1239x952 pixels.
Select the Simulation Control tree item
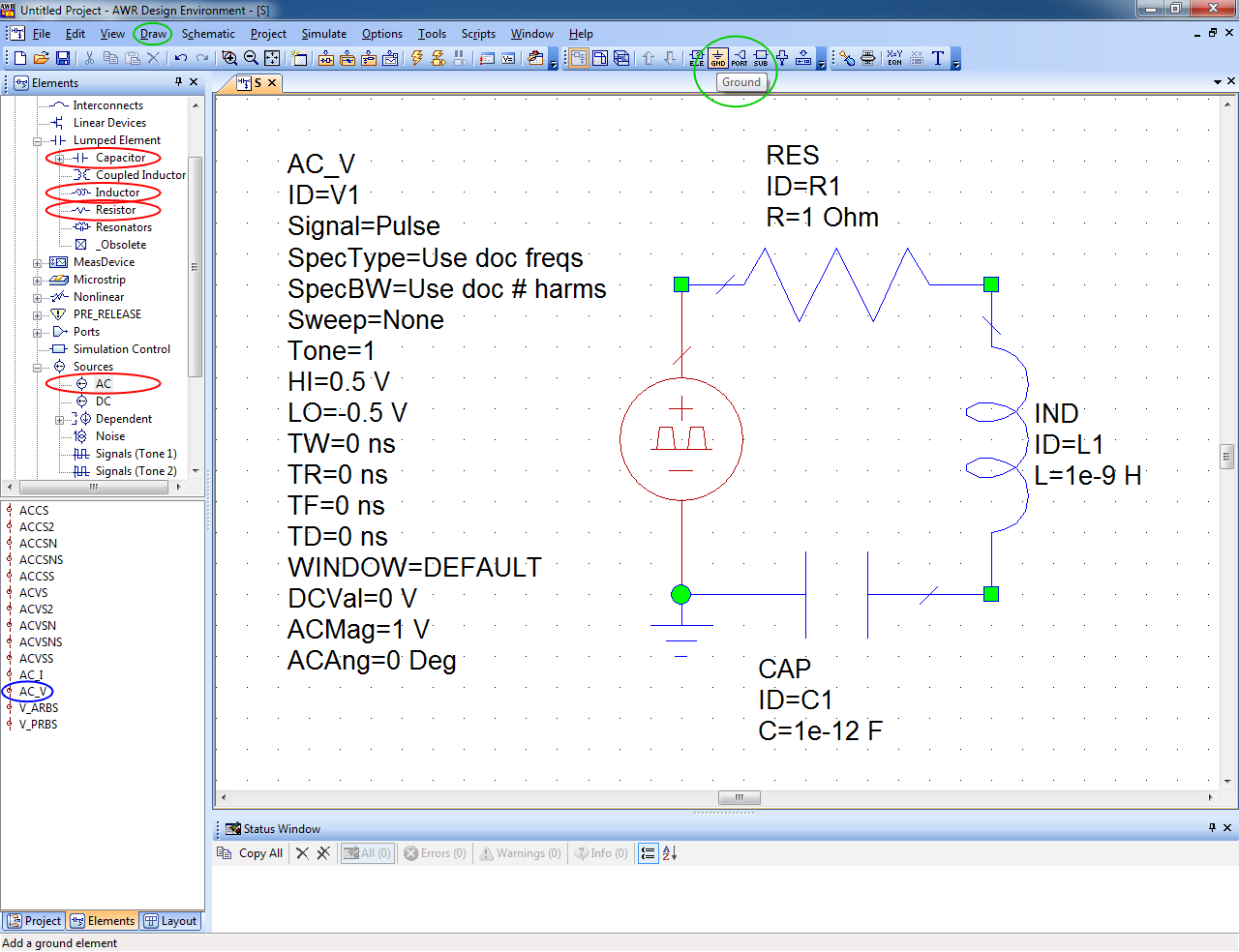coord(121,349)
